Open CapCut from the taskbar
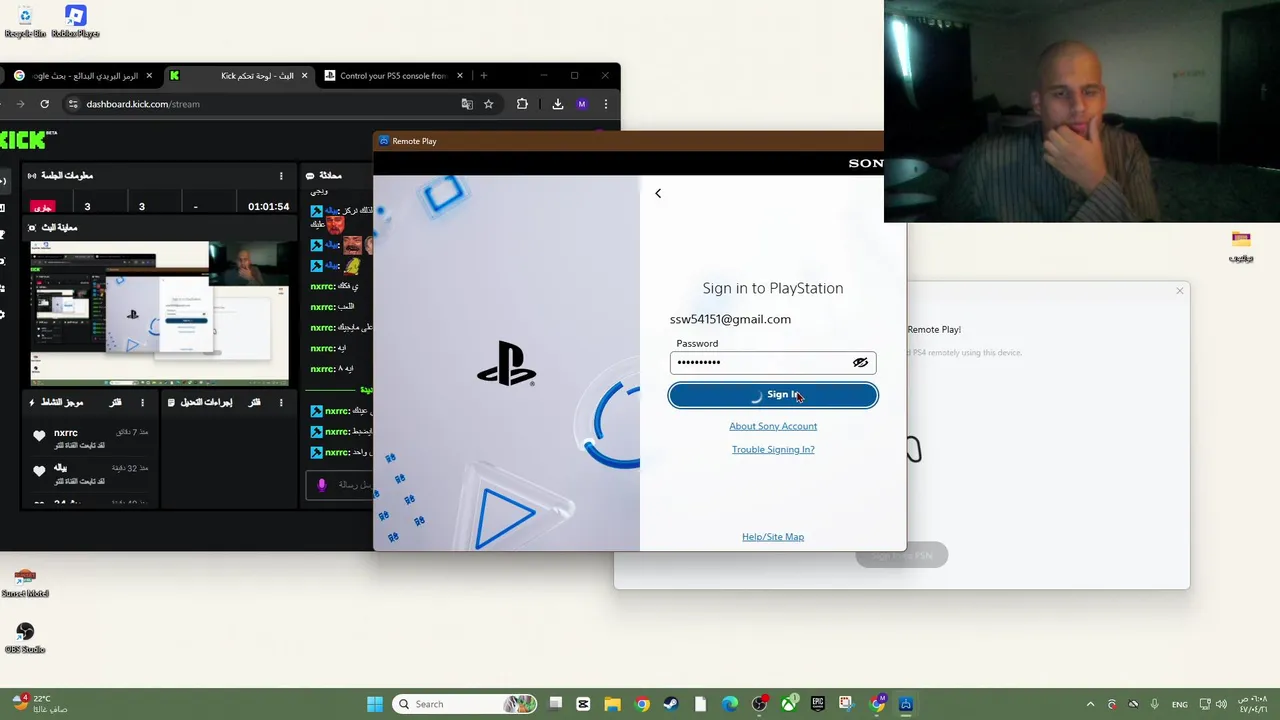Image resolution: width=1280 pixels, height=720 pixels. pos(584,704)
